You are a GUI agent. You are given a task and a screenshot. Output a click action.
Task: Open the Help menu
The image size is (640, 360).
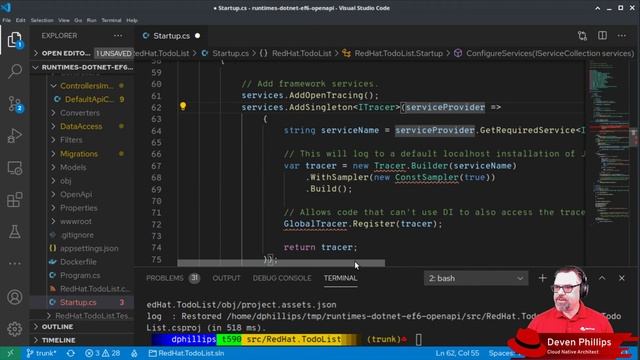coord(132,20)
